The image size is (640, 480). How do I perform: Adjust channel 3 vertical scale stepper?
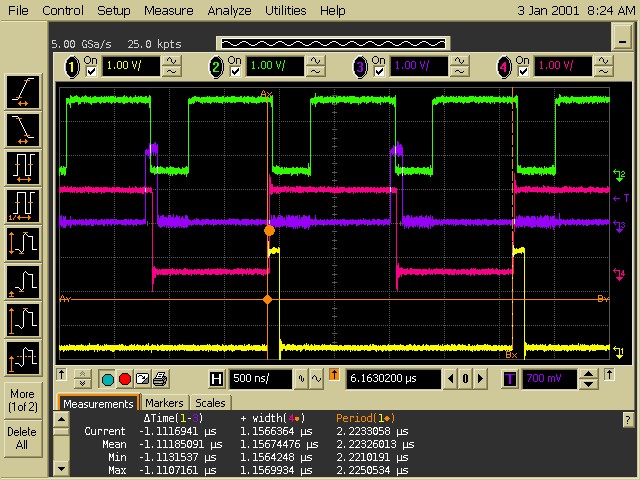[459, 66]
